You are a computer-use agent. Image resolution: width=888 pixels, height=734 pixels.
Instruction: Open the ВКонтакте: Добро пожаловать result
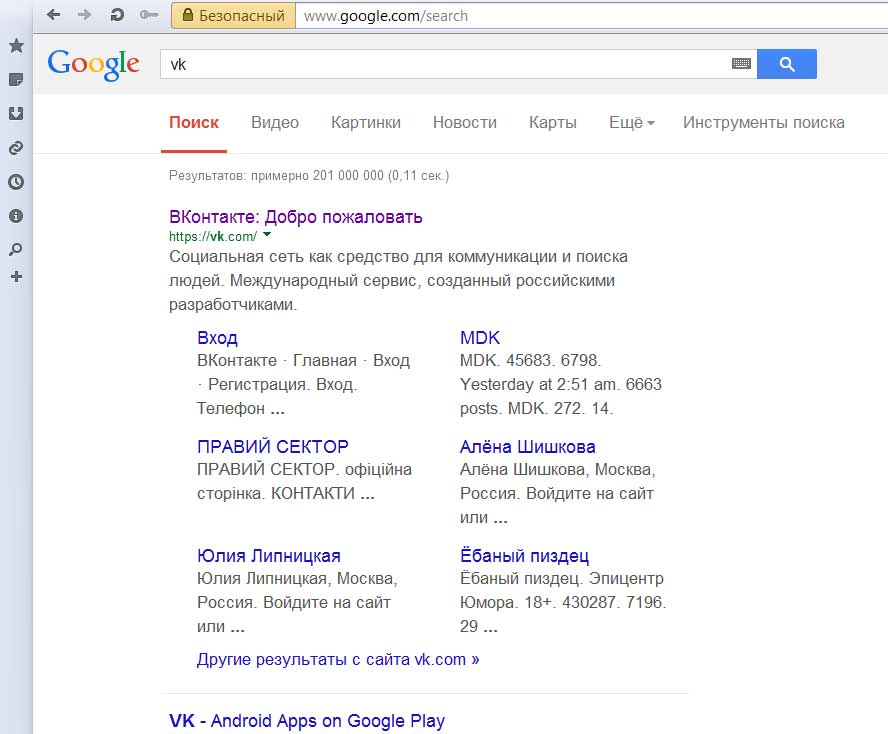[296, 217]
